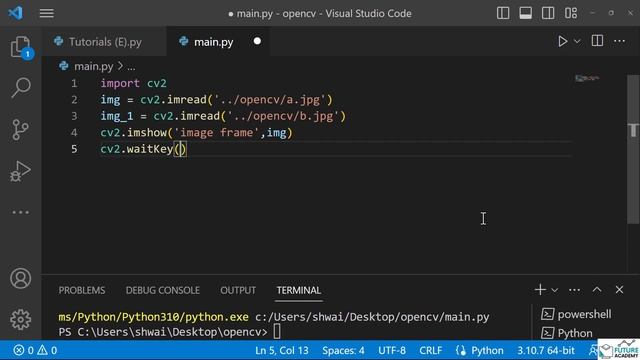This screenshot has width=640, height=360.
Task: Toggle the primary side bar
Action: coord(503,13)
